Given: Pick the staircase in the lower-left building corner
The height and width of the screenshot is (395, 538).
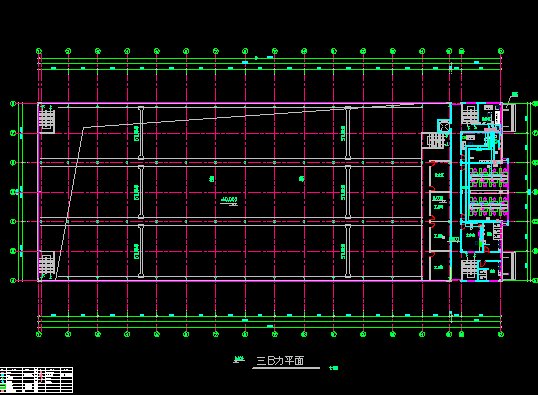Looking at the screenshot, I should coord(46,265).
